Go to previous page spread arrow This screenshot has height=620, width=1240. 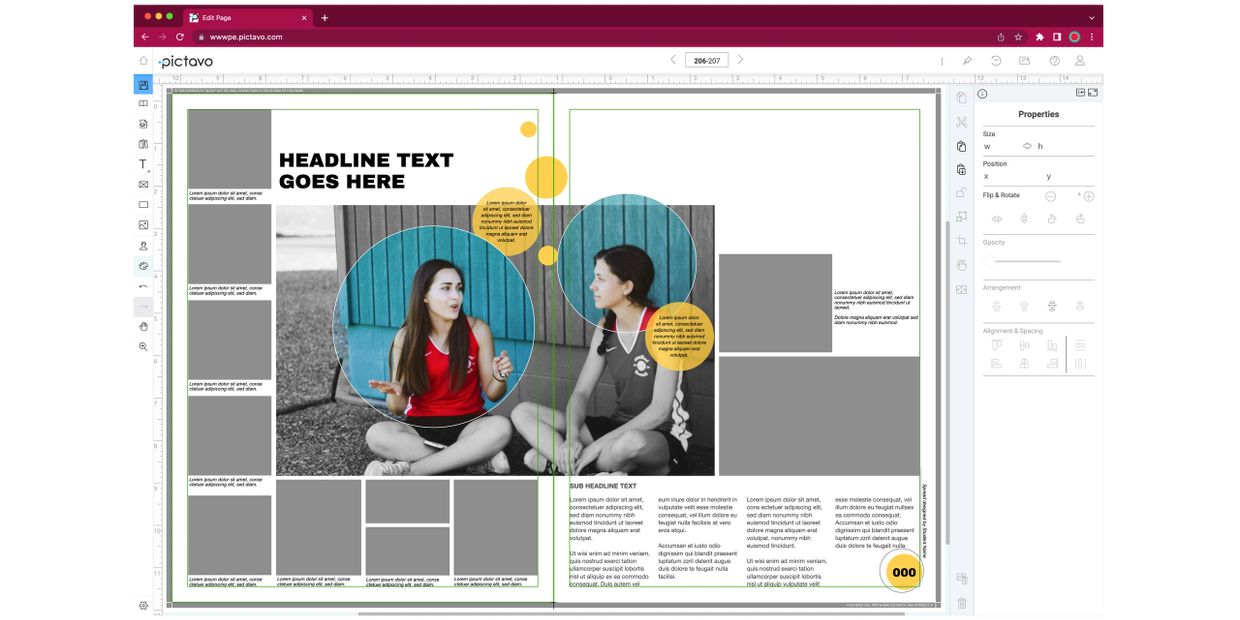pyautogui.click(x=673, y=60)
